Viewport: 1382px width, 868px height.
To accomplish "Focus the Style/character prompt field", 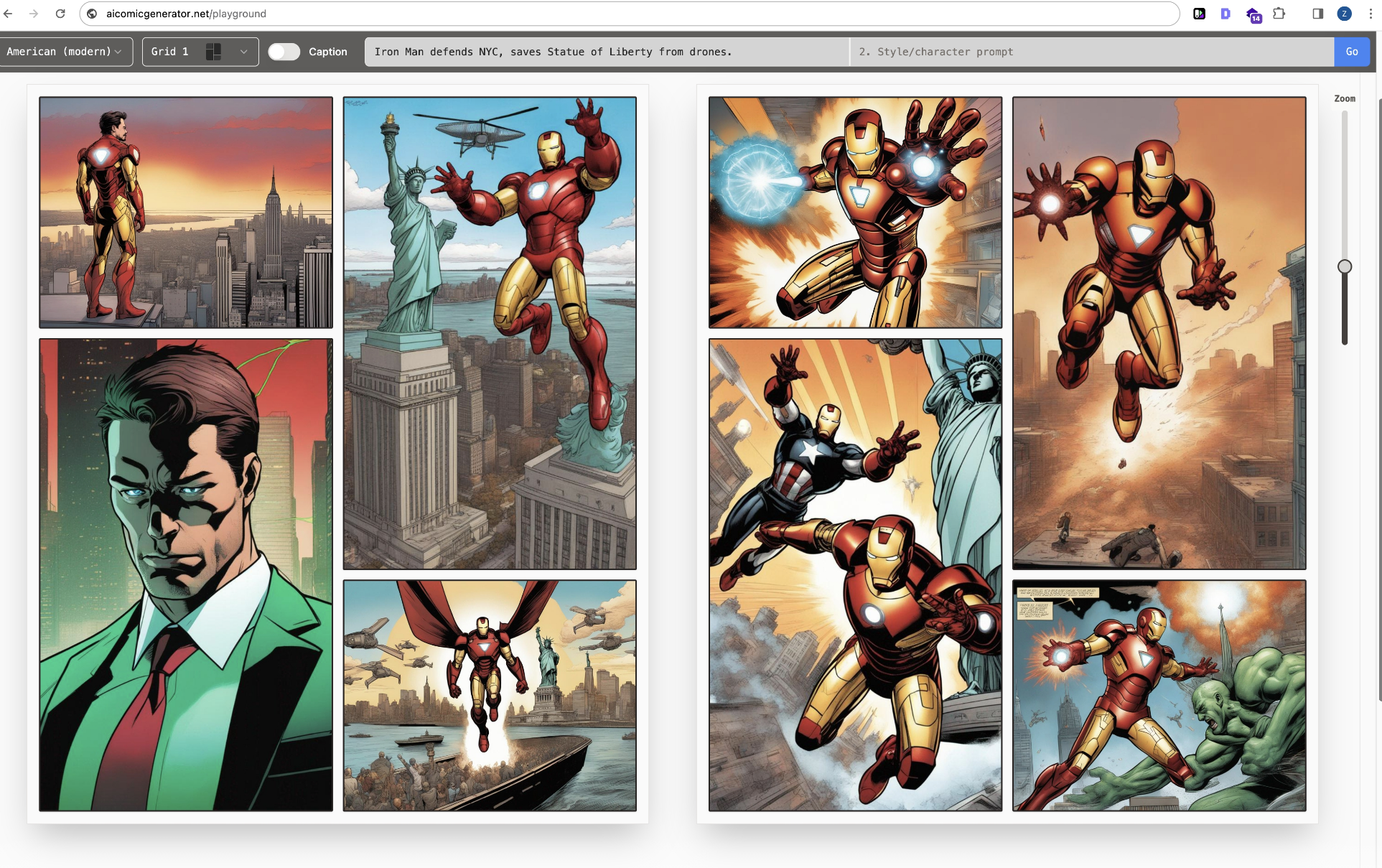I will tap(1092, 52).
